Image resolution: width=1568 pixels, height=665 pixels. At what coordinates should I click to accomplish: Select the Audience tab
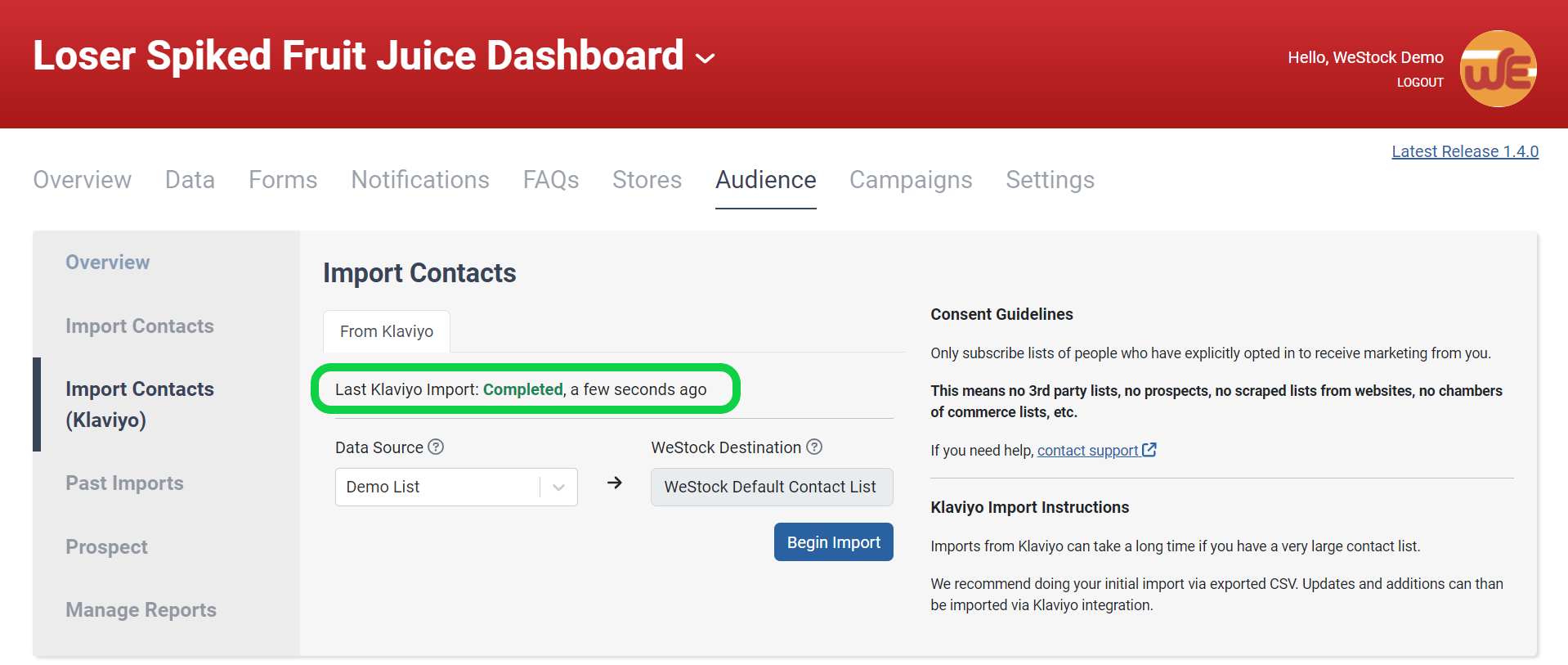766,180
